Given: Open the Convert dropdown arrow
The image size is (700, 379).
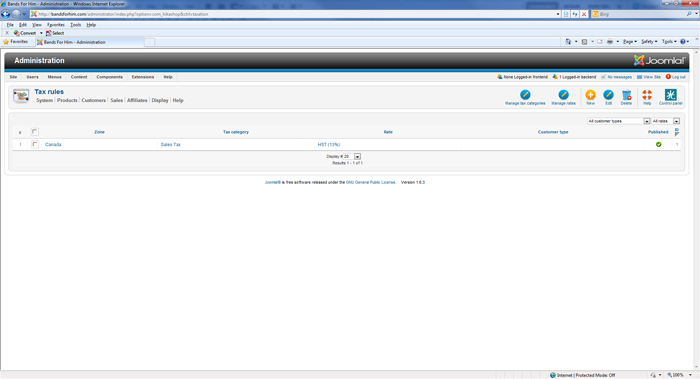Looking at the screenshot, I should click(x=41, y=33).
